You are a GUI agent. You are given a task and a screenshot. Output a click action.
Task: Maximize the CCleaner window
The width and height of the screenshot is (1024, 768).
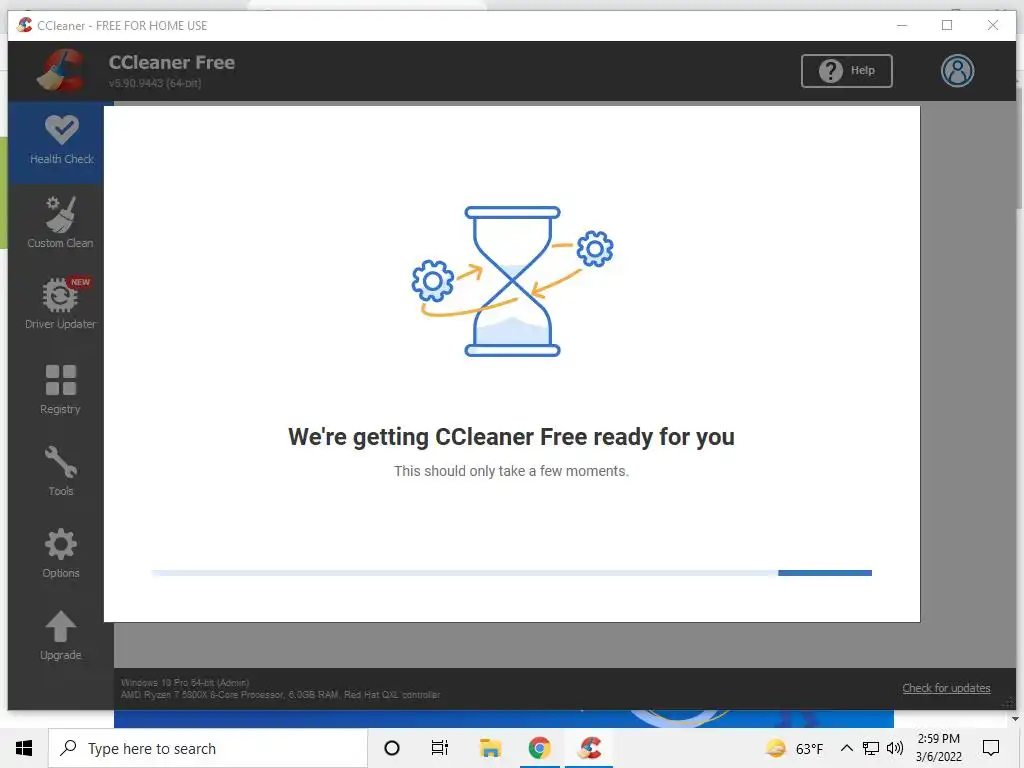947,25
